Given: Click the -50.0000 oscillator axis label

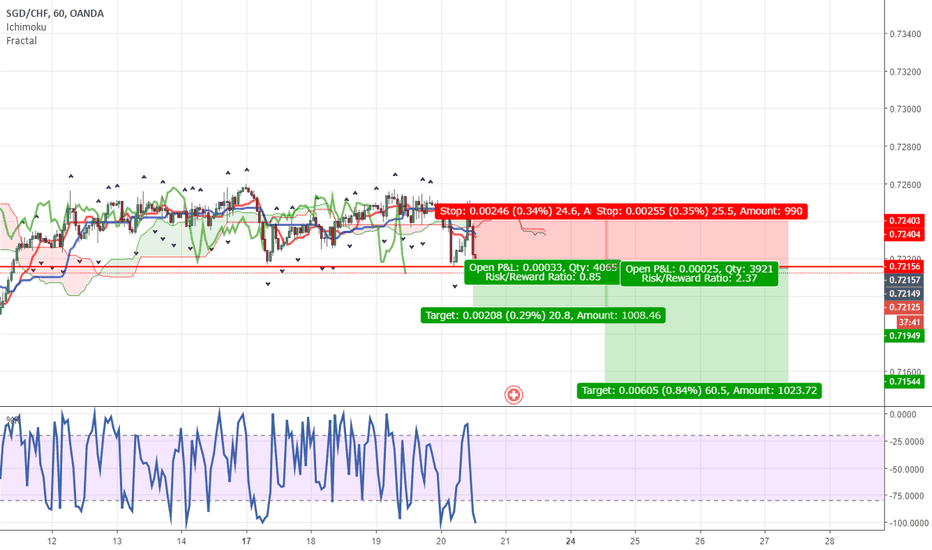Looking at the screenshot, I should click(906, 469).
